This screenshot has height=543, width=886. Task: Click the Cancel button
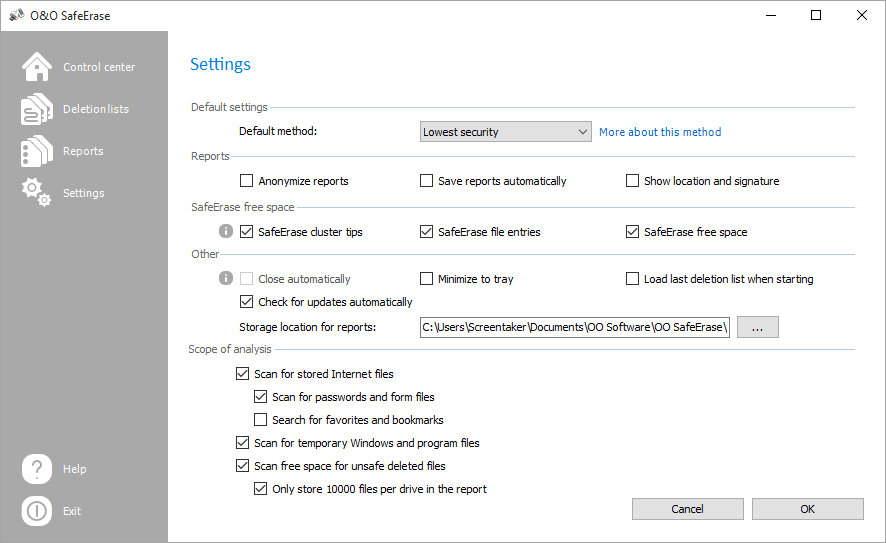[x=688, y=509]
